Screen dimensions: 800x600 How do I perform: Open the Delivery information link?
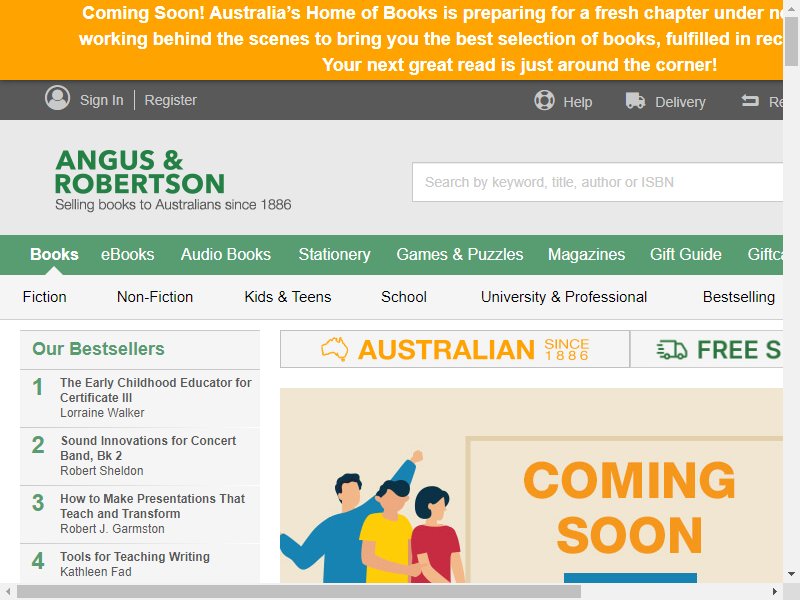point(680,102)
